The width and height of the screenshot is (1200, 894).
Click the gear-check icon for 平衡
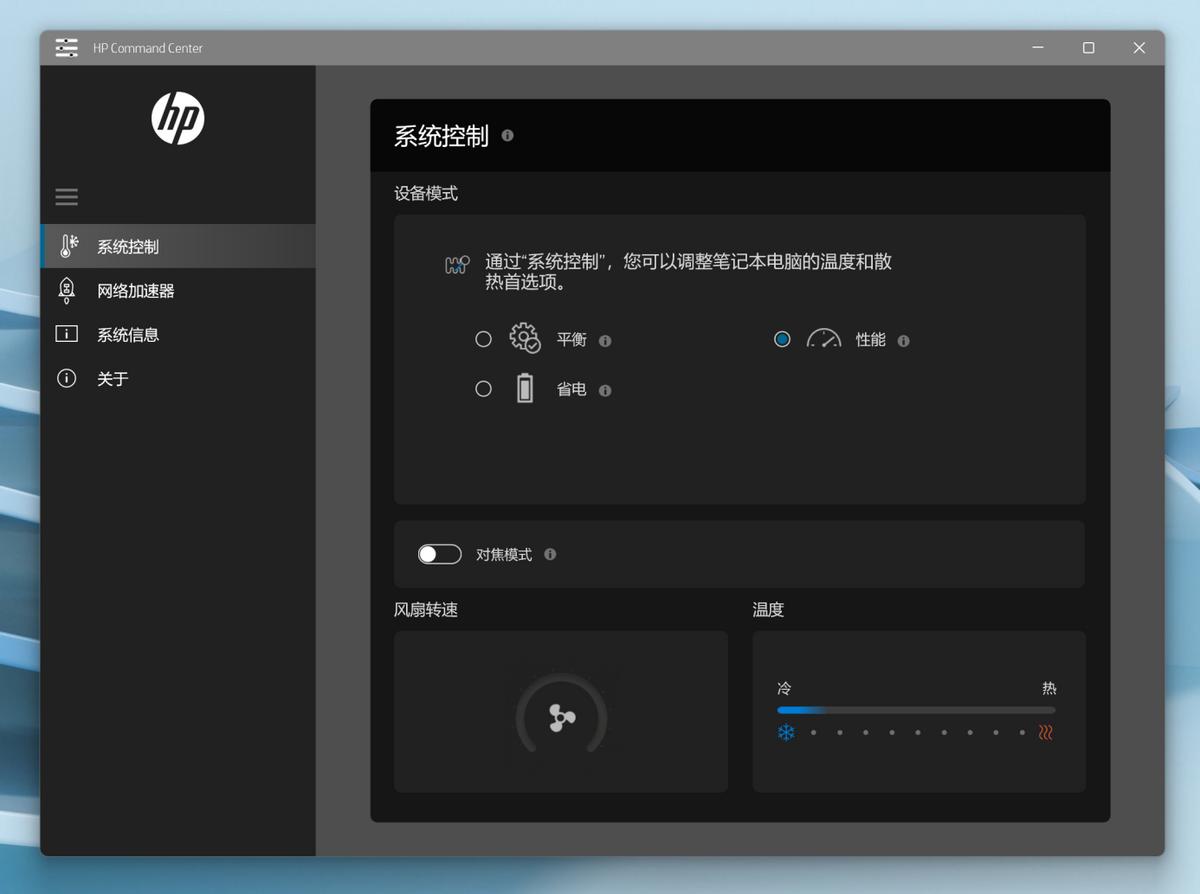525,338
